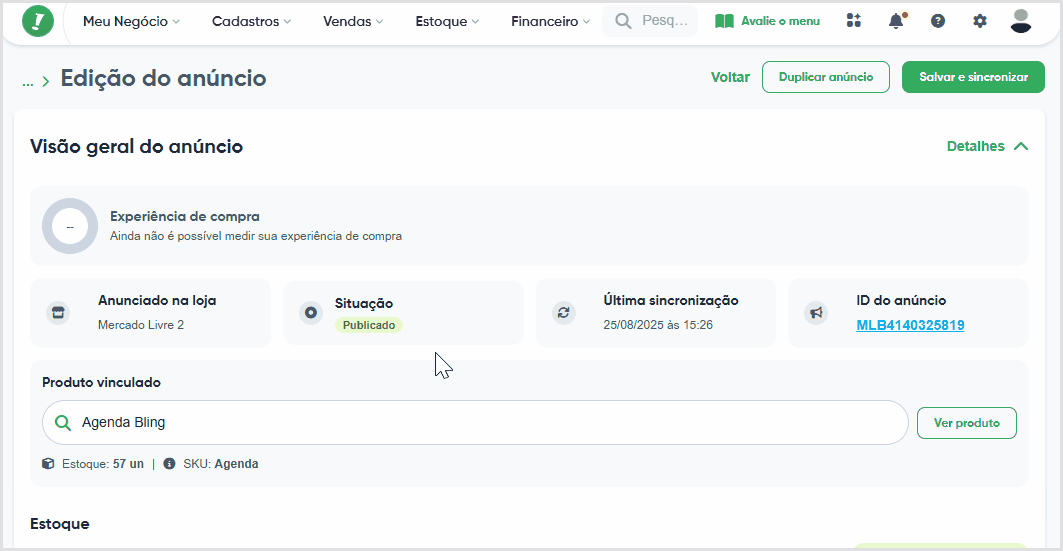Screen dimensions: 1063x551
Task: Click the 'Estoque: 57 un' text
Action: [x=103, y=464]
